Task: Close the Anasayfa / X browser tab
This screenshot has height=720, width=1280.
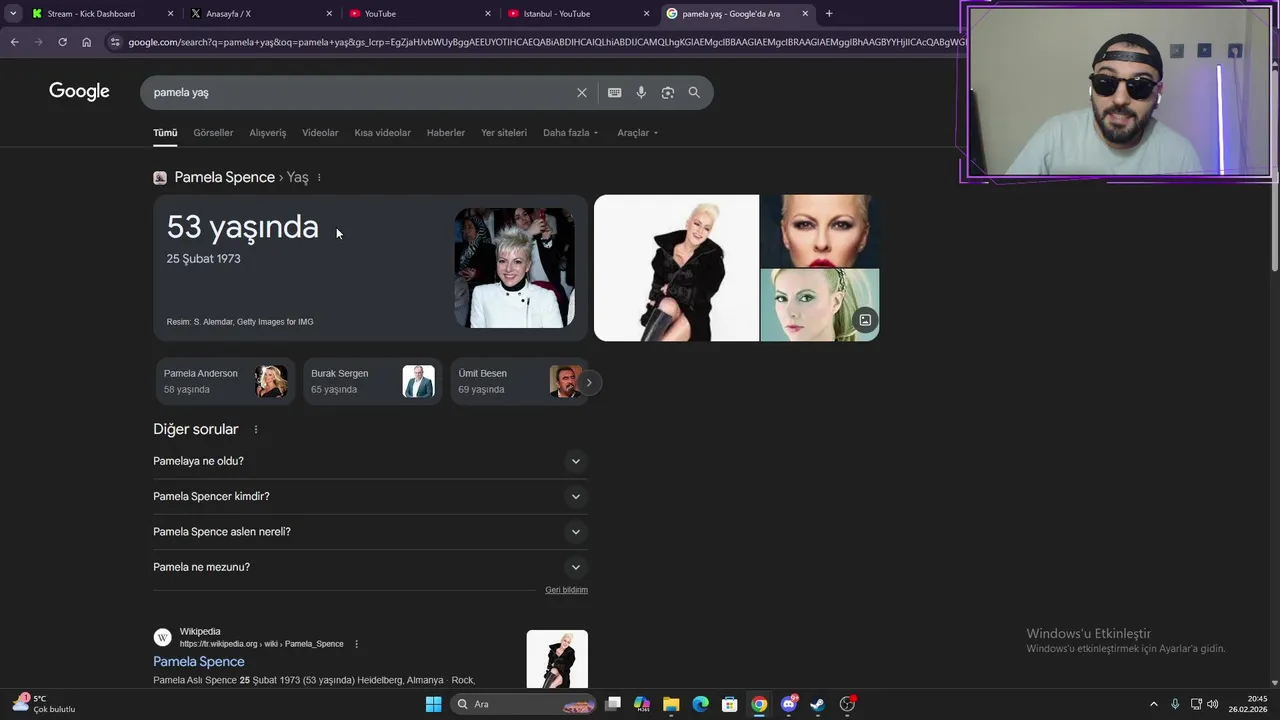Action: pos(328,13)
